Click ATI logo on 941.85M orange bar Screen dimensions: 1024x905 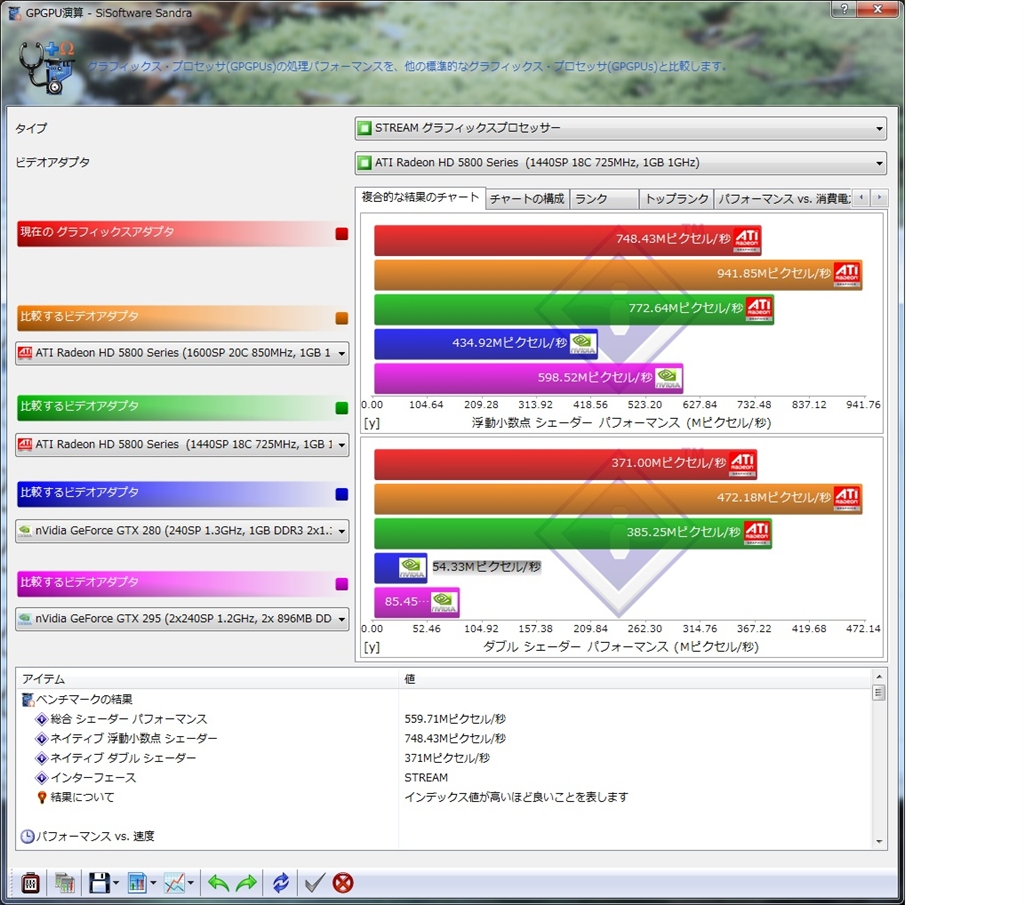pos(847,274)
